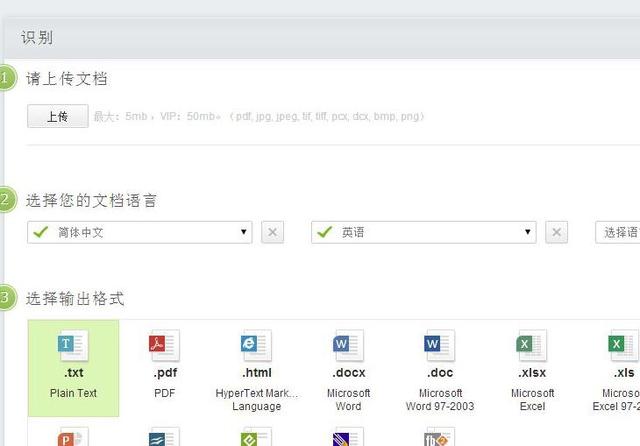The width and height of the screenshot is (640, 446).
Task: Select .txt Plain Text output format
Action: pyautogui.click(x=73, y=368)
